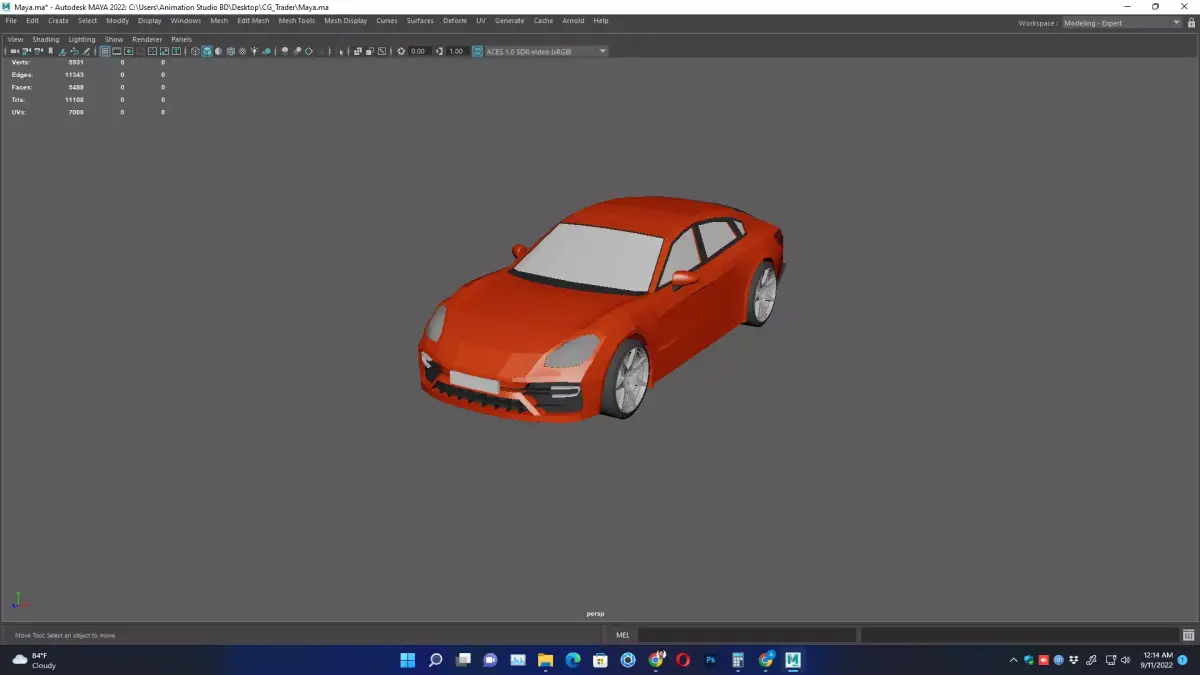Toggle Wireframe on Shaded
The width and height of the screenshot is (1200, 675).
pos(230,51)
